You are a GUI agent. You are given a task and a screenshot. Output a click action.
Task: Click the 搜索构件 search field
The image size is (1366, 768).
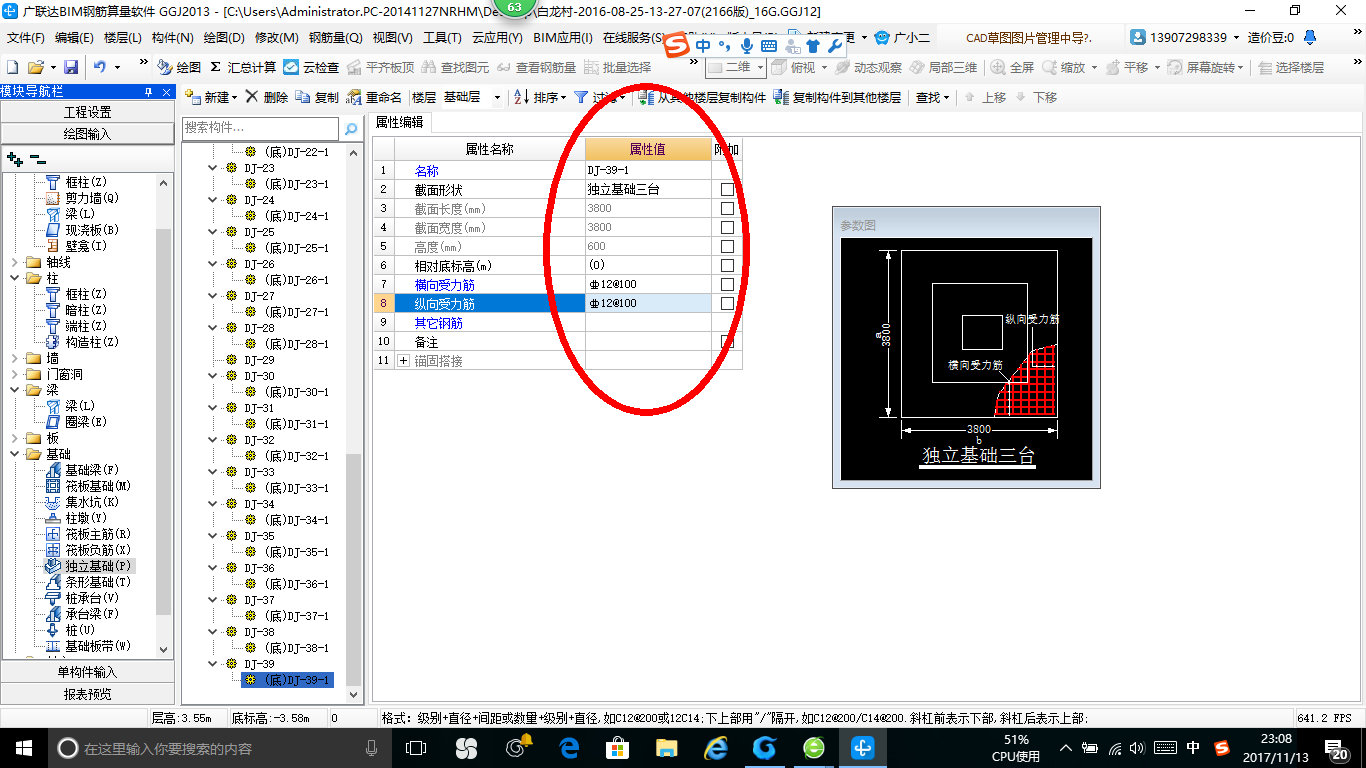click(x=261, y=128)
